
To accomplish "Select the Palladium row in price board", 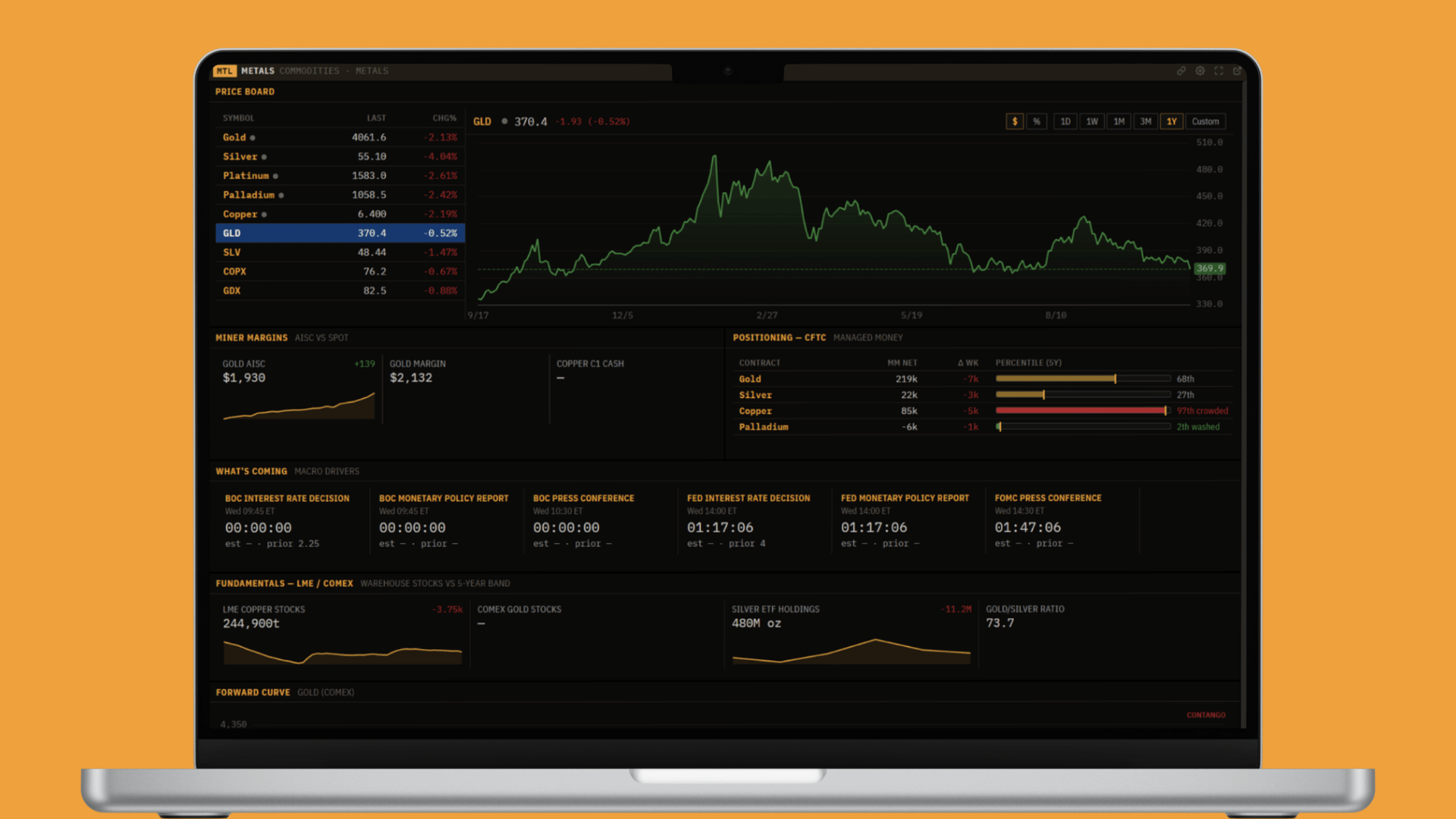I will coord(340,195).
